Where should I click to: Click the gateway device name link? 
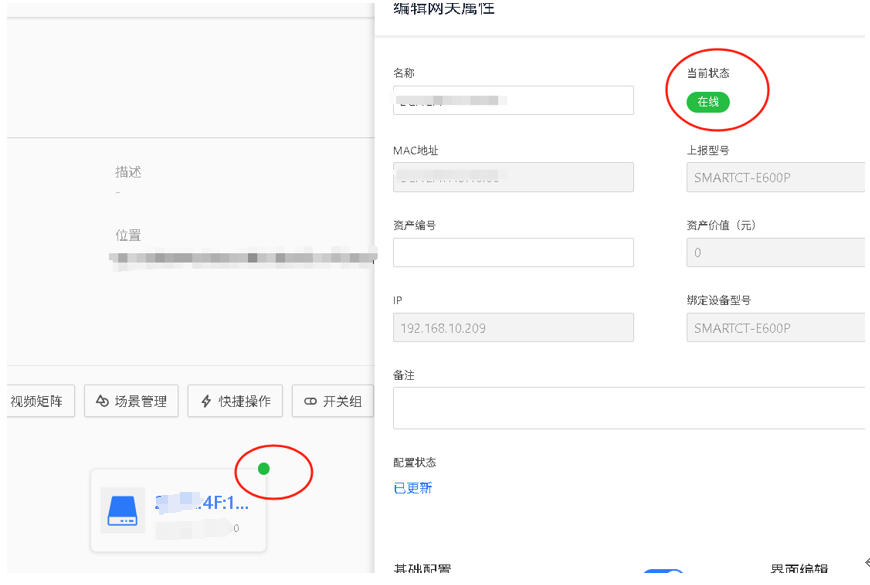202,504
